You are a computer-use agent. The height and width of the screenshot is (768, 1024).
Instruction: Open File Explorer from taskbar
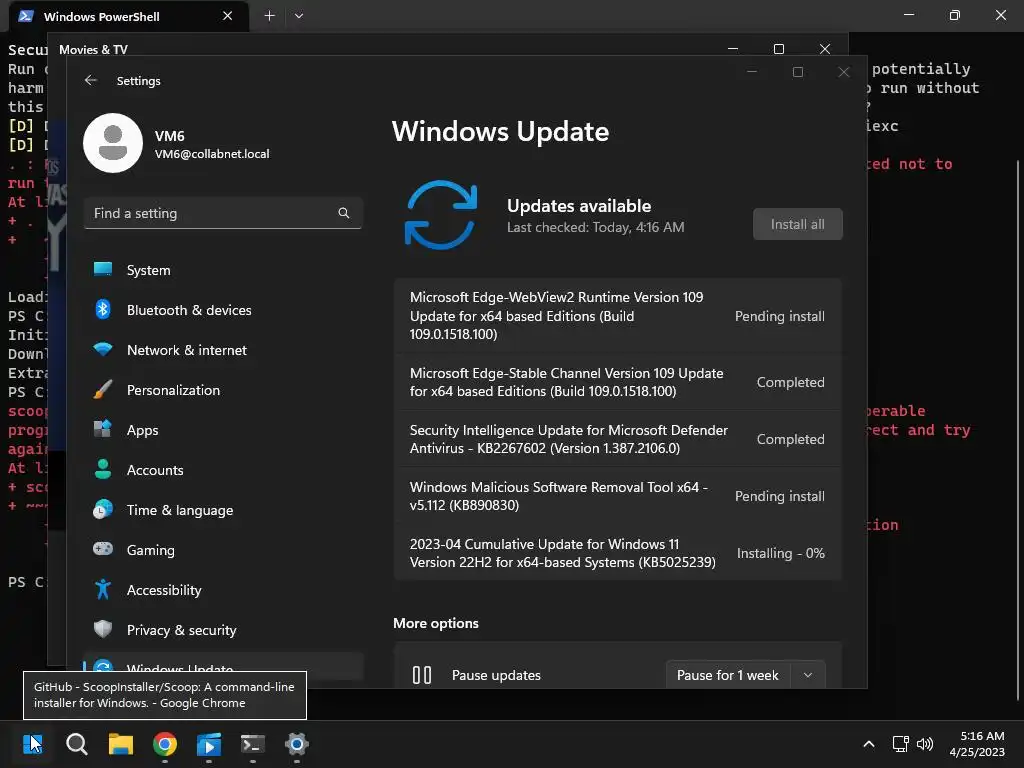pos(120,744)
